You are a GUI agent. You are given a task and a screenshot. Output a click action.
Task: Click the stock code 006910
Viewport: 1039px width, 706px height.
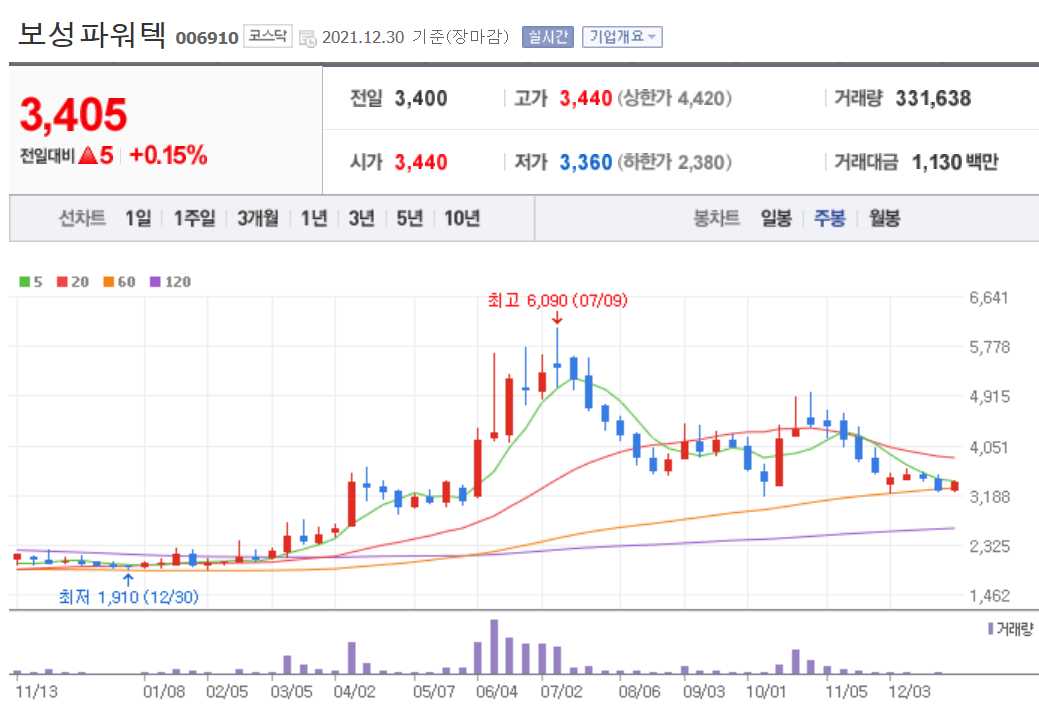(x=207, y=38)
